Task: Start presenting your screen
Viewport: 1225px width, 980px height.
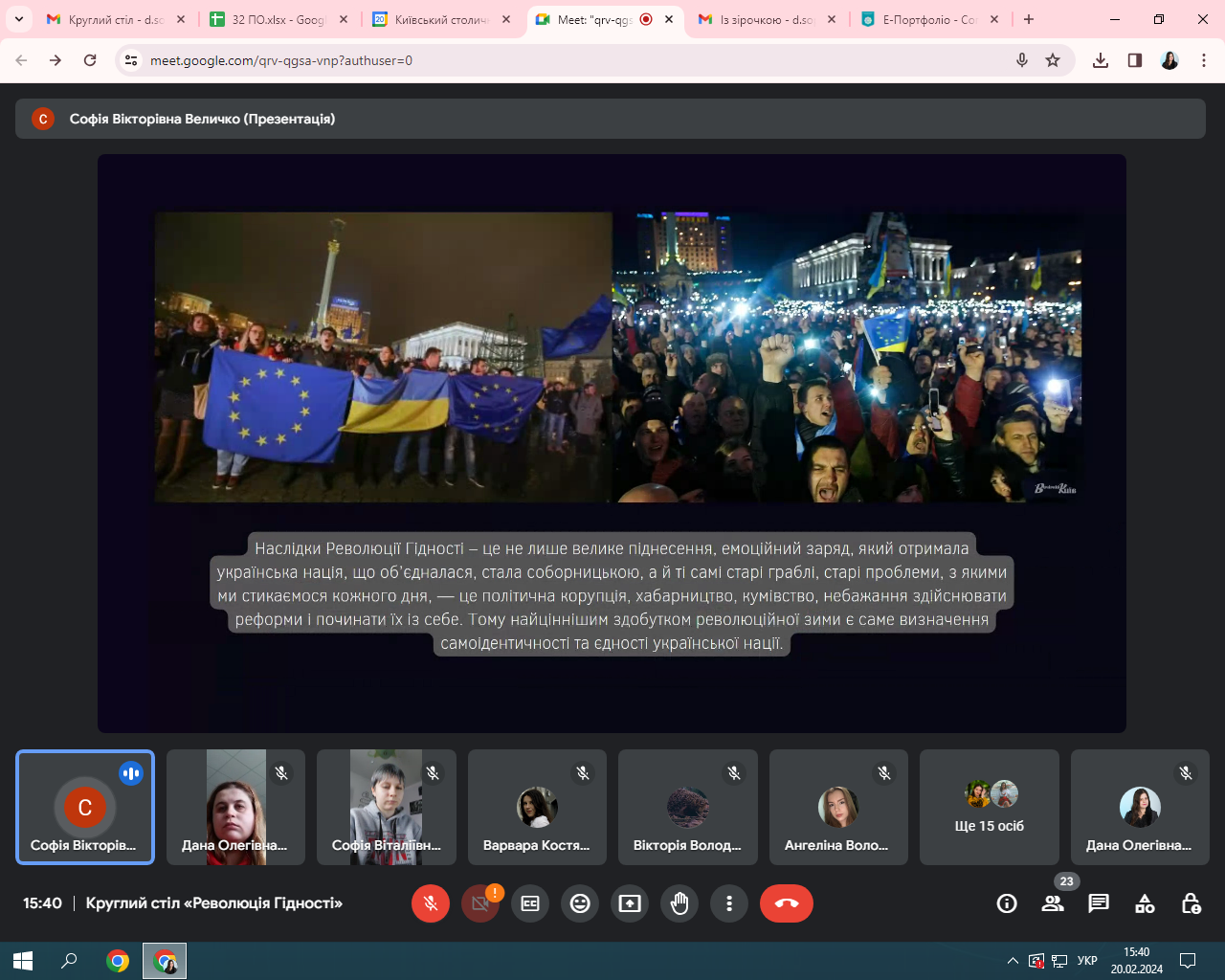Action: point(630,903)
